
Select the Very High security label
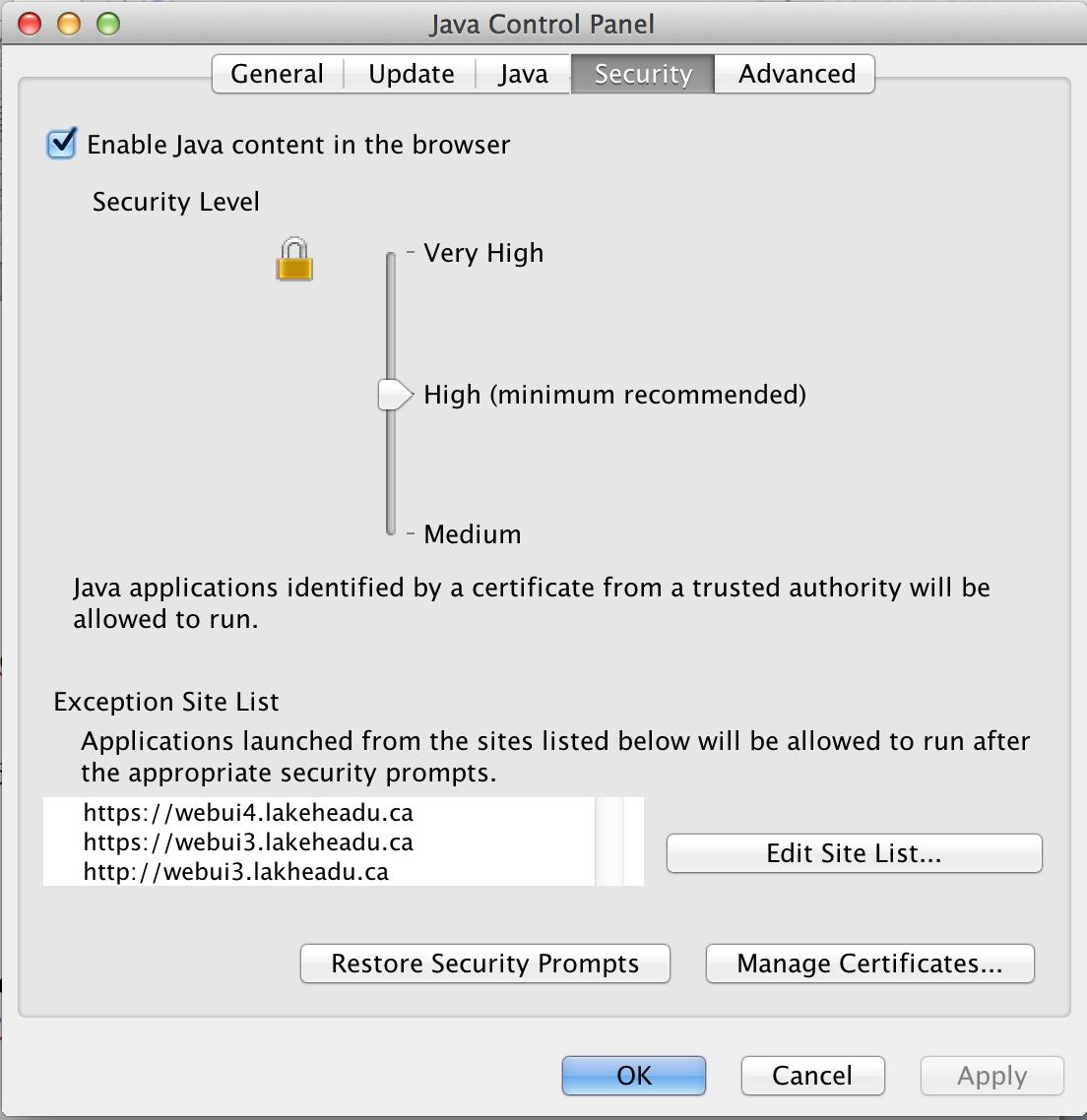(x=482, y=253)
